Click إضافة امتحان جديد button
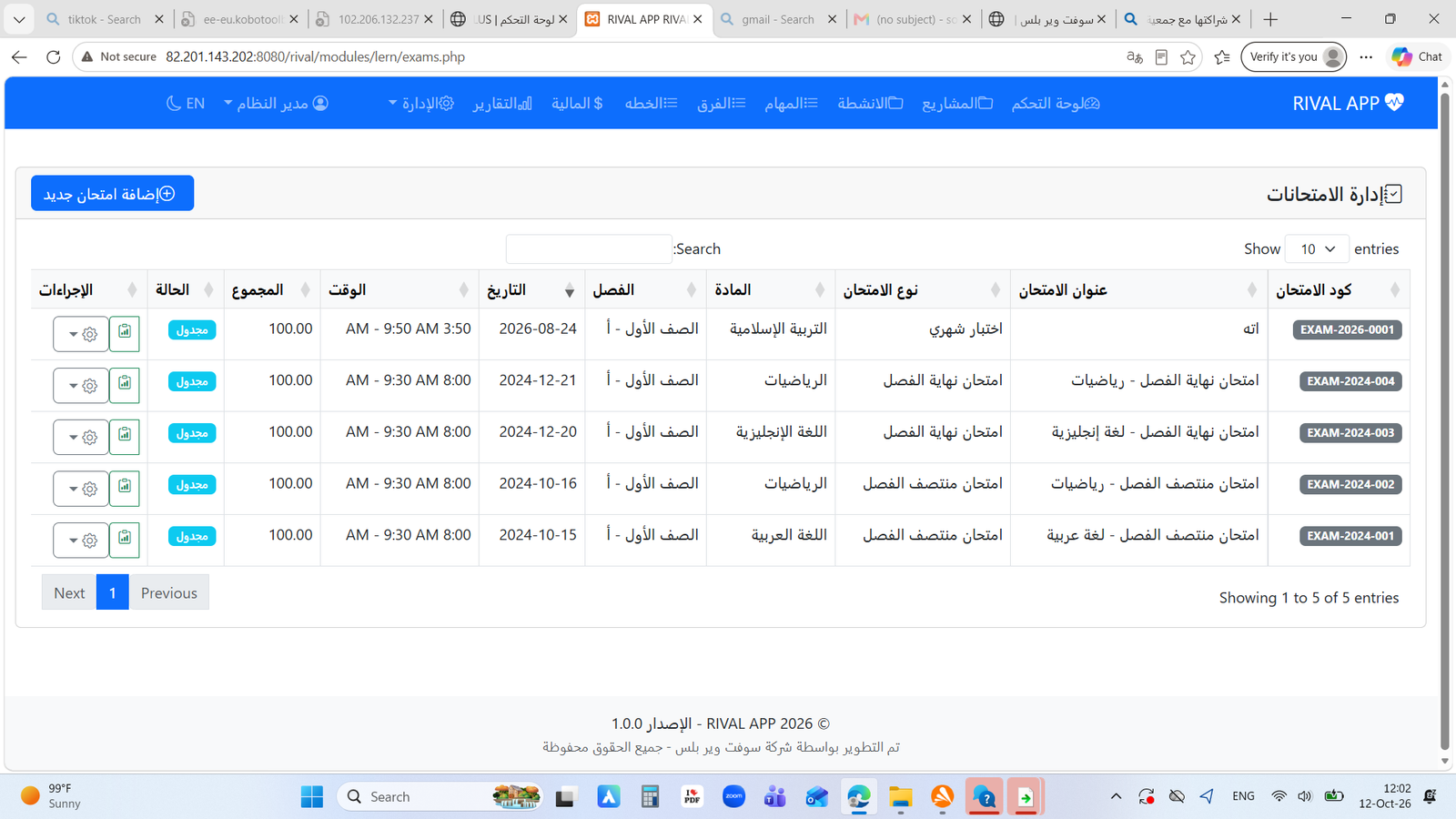The image size is (1456, 819). click(112, 193)
